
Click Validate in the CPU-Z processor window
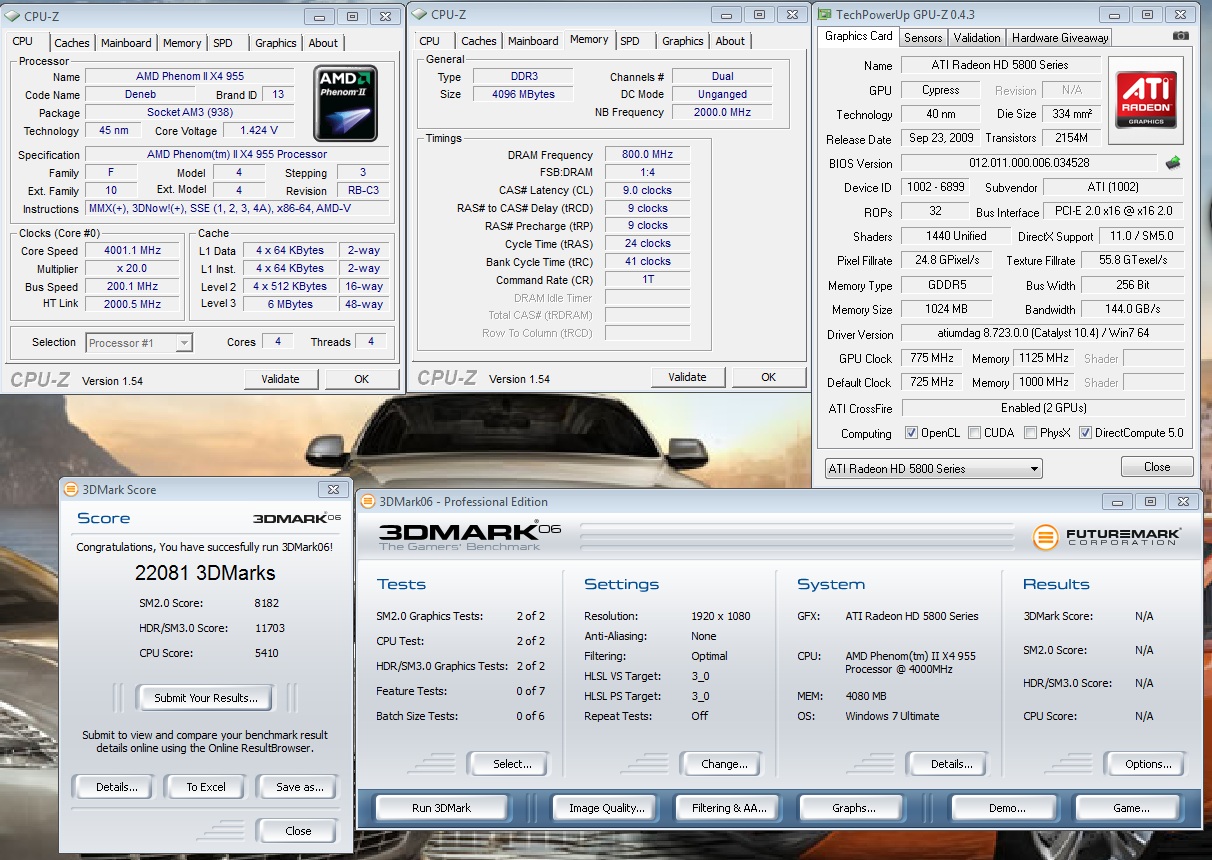[x=280, y=379]
